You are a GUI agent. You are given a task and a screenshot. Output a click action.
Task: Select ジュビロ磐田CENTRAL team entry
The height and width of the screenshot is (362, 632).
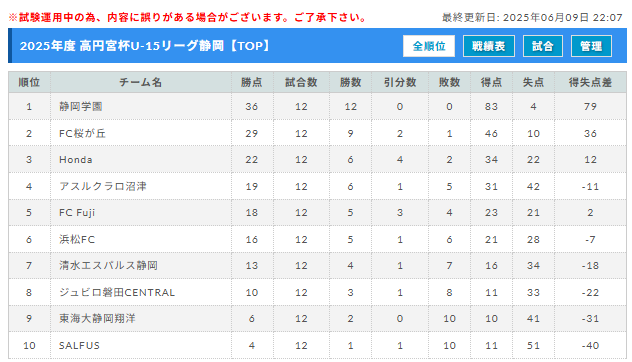click(117, 292)
